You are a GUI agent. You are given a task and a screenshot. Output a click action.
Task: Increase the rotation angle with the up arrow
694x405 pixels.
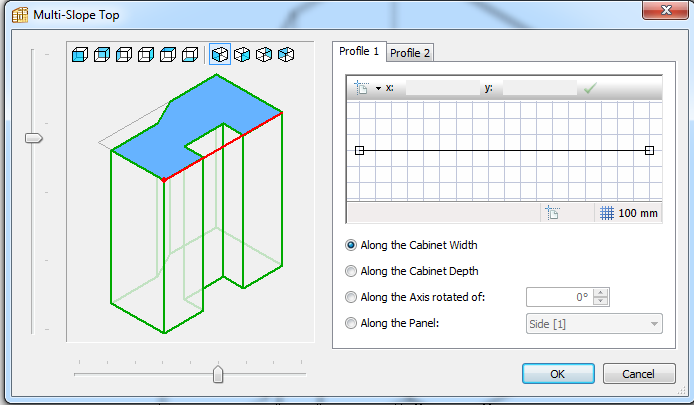(601, 293)
